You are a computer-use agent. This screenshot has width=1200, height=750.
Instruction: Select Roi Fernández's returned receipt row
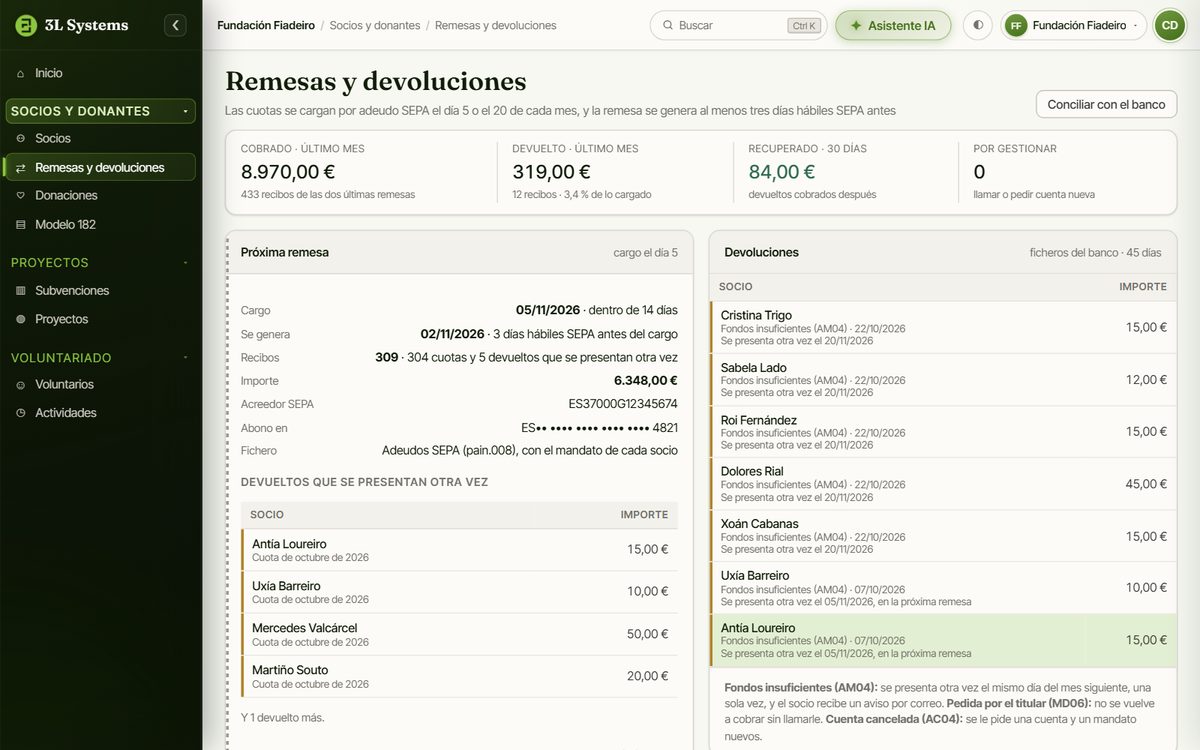tap(943, 432)
